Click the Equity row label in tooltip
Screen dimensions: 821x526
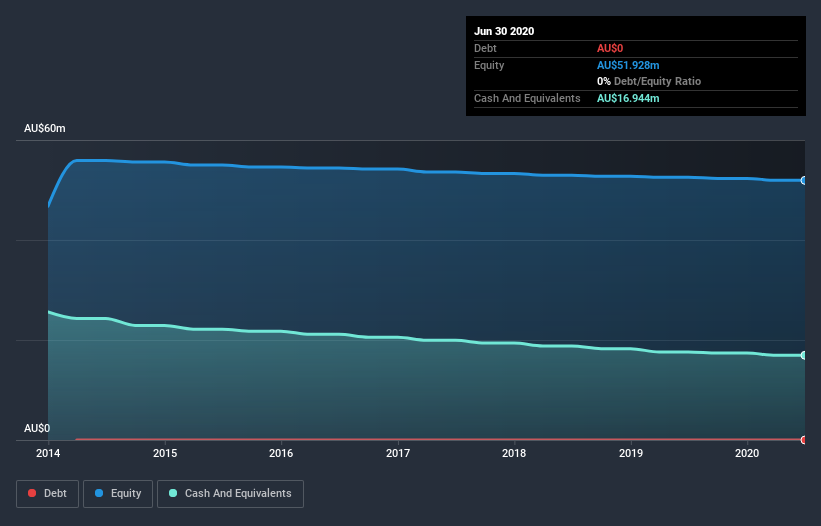coord(489,65)
